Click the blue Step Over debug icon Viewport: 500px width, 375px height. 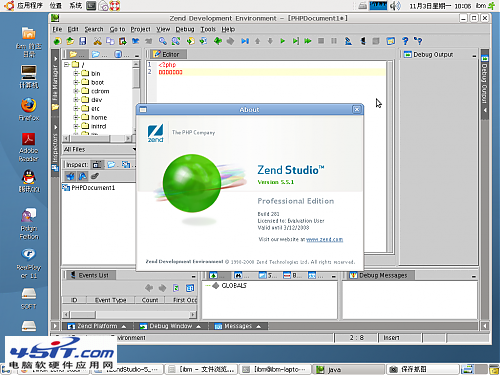tap(245, 41)
